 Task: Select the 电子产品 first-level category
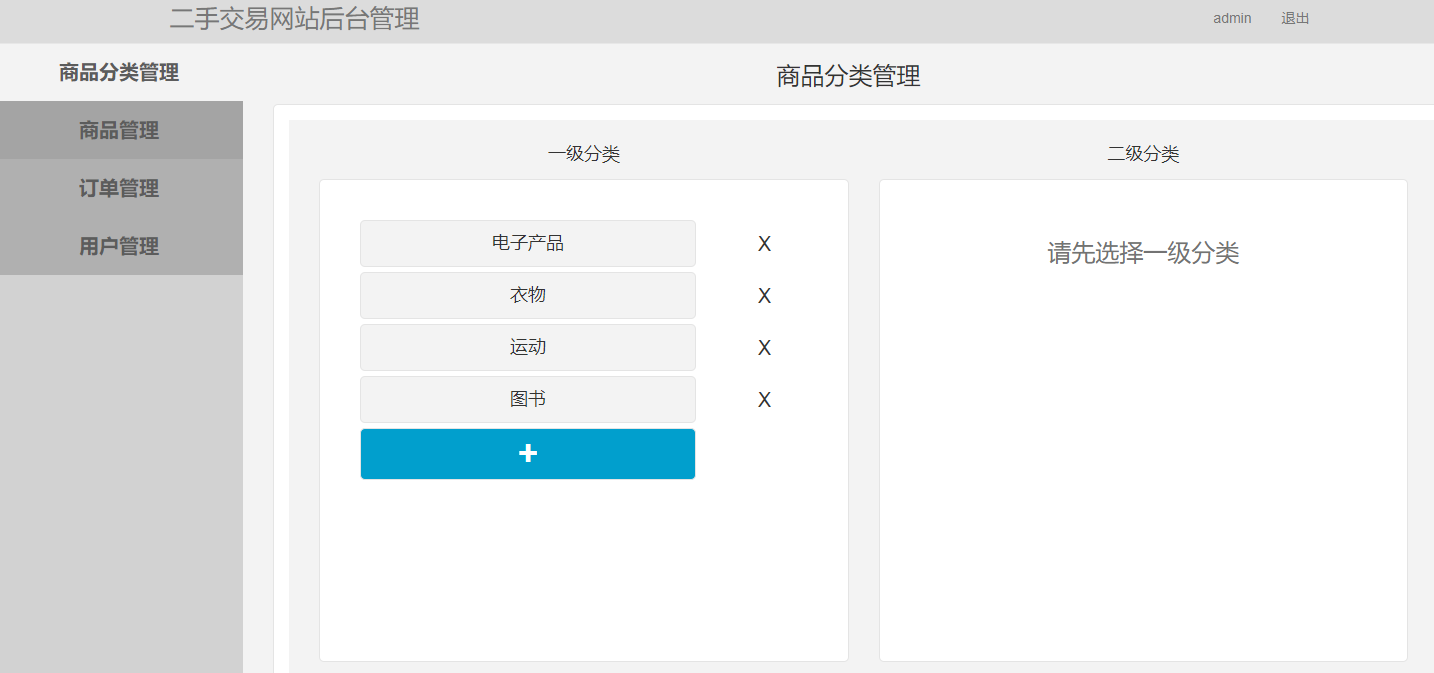click(527, 243)
